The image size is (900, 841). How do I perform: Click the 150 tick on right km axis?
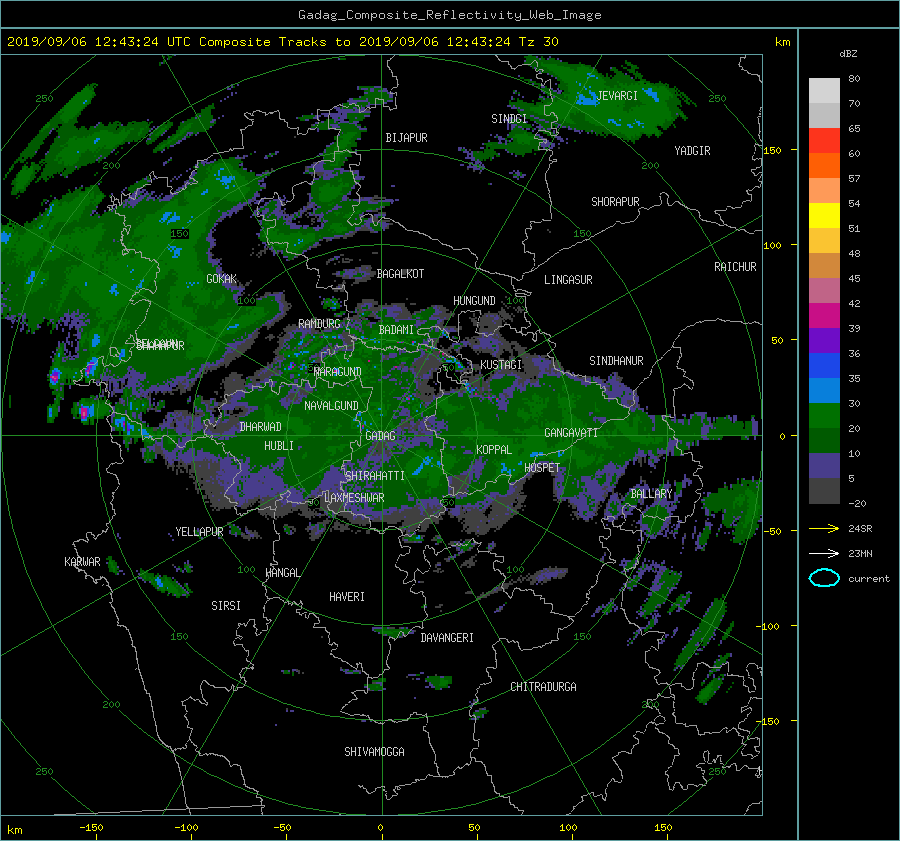(772, 150)
